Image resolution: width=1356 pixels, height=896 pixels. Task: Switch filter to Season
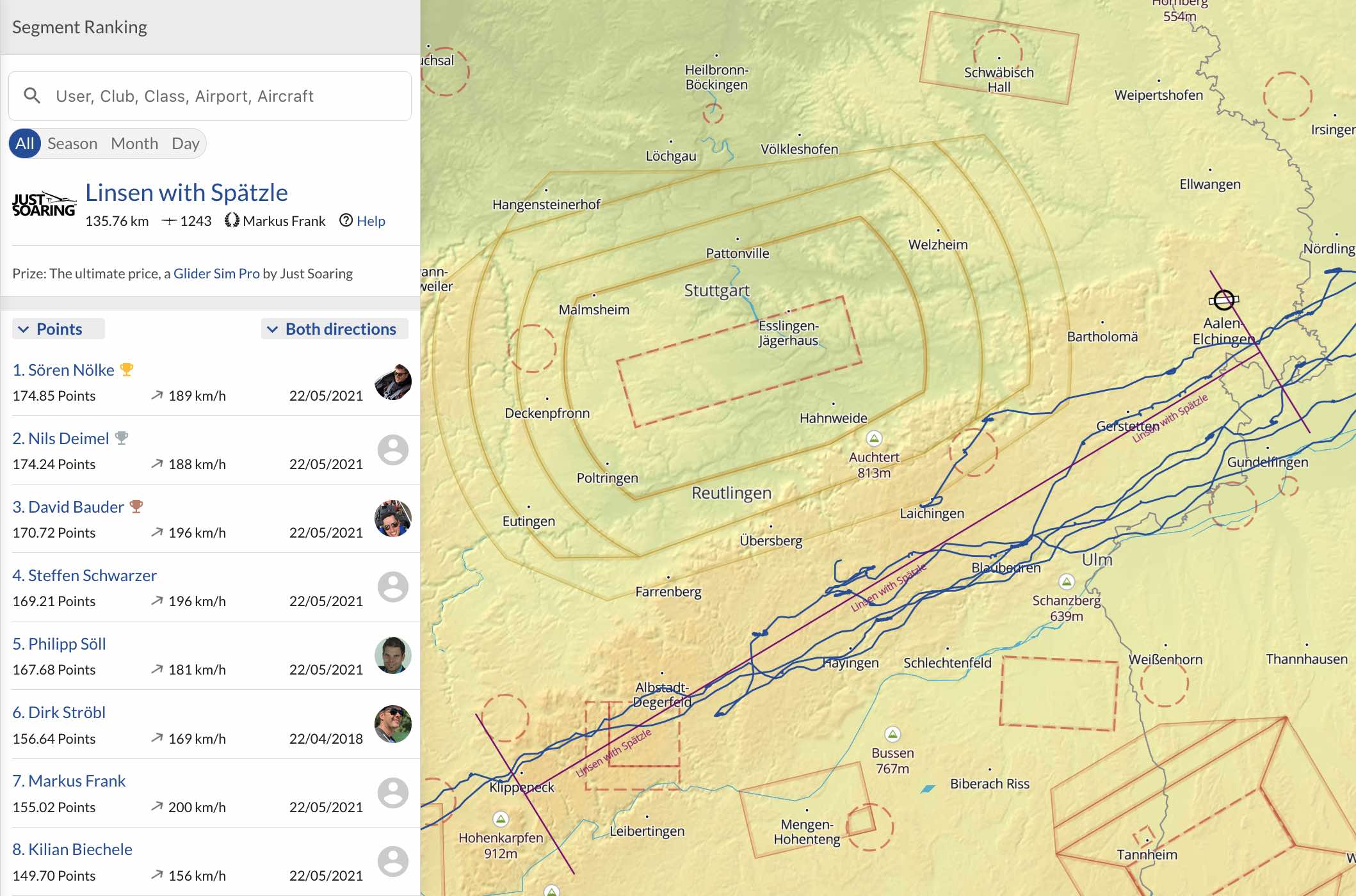pos(72,143)
